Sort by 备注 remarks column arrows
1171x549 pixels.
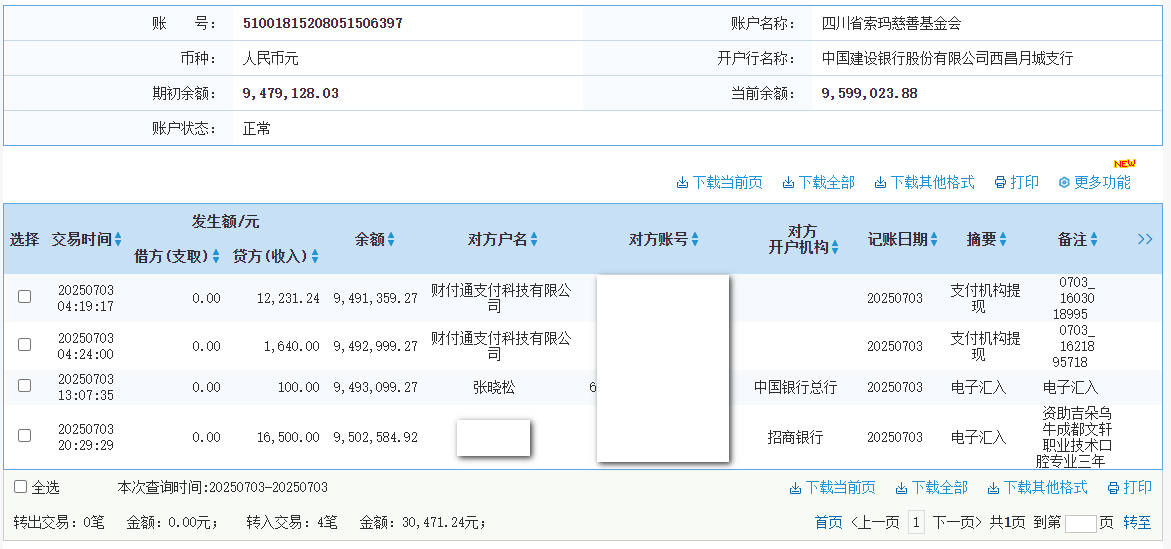tap(1093, 240)
